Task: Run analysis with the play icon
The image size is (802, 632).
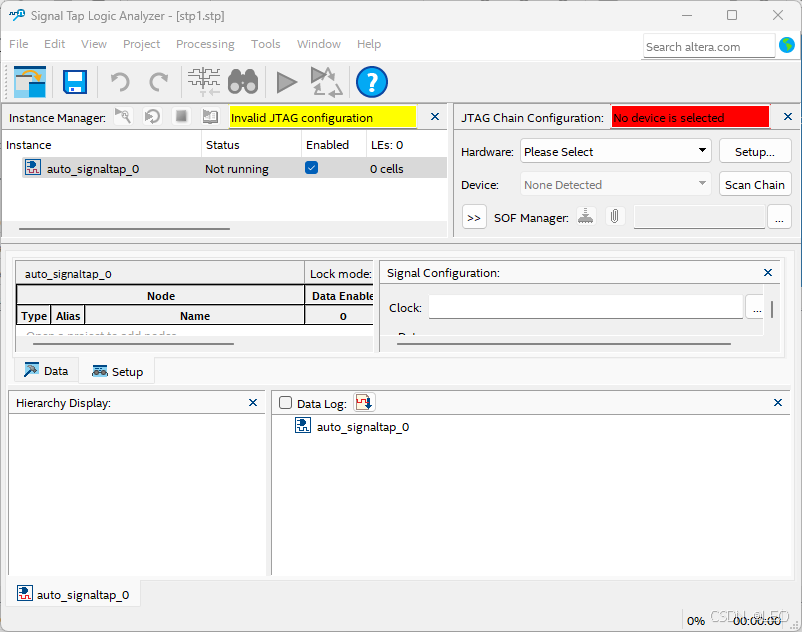Action: point(286,82)
